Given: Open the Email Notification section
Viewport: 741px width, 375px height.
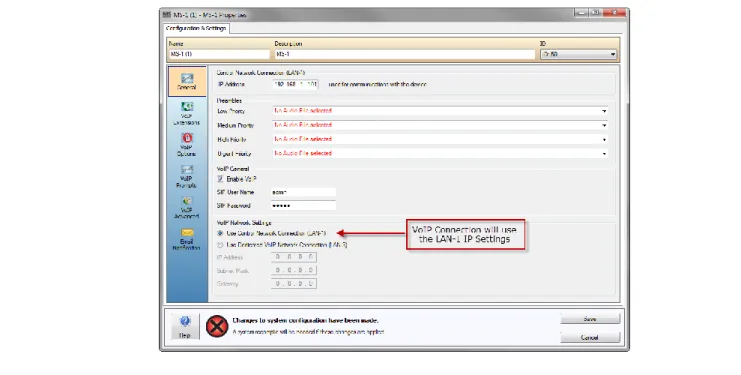Looking at the screenshot, I should coord(187,239).
